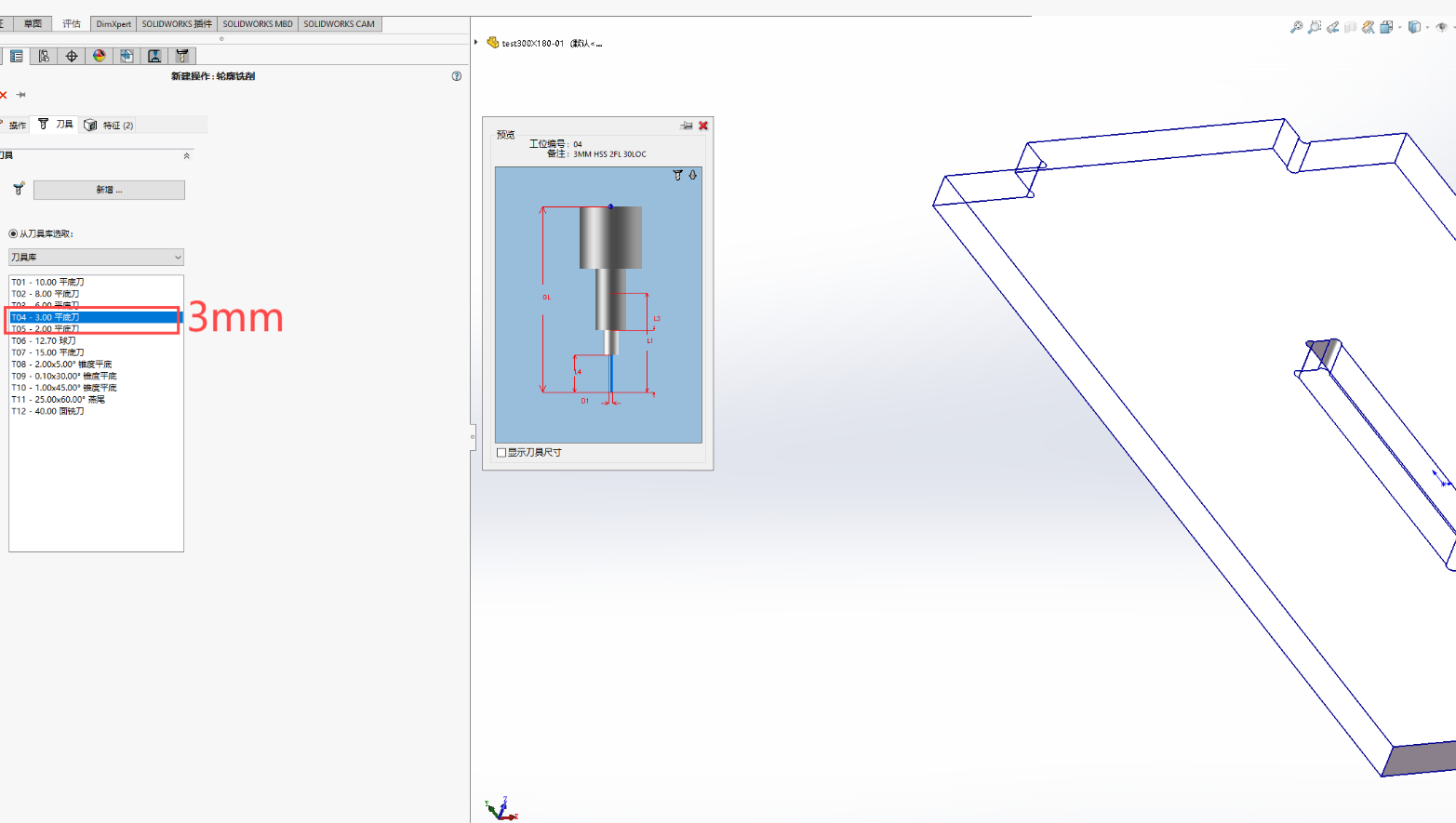This screenshot has width=1456, height=823.
Task: Select tool T08 - 2.00x5.00° 锥度平底
Action: pyautogui.click(x=95, y=365)
